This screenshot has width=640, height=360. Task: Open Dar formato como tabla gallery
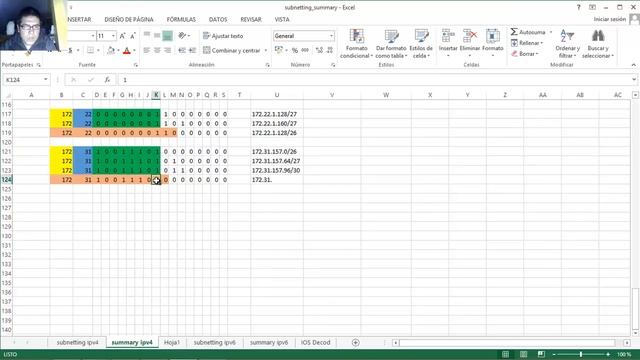pyautogui.click(x=391, y=44)
